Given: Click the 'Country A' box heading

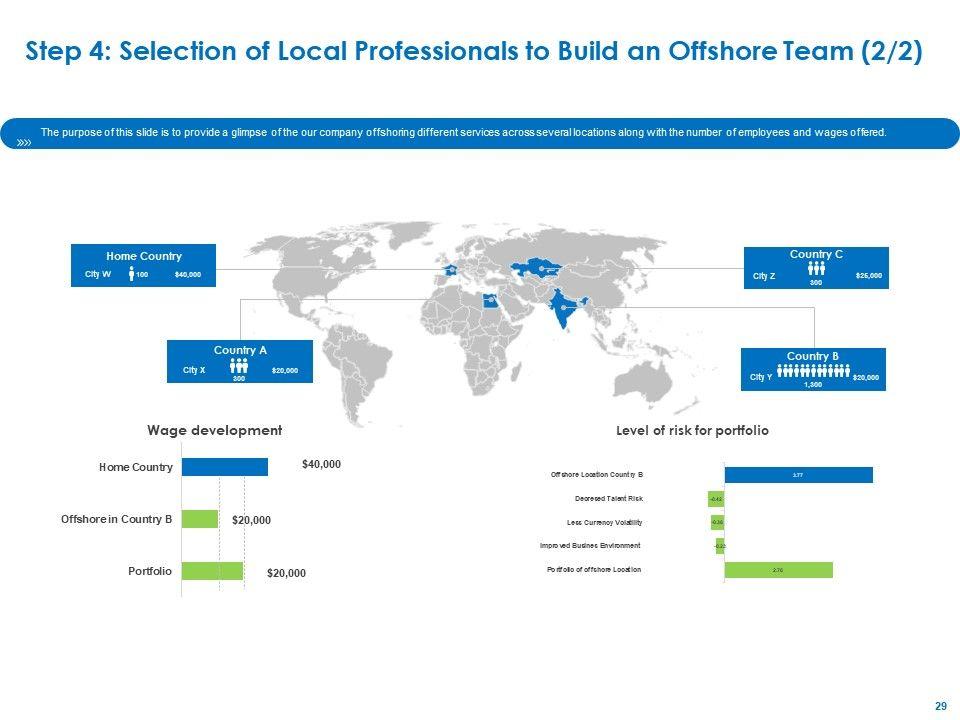Looking at the screenshot, I should 240,350.
